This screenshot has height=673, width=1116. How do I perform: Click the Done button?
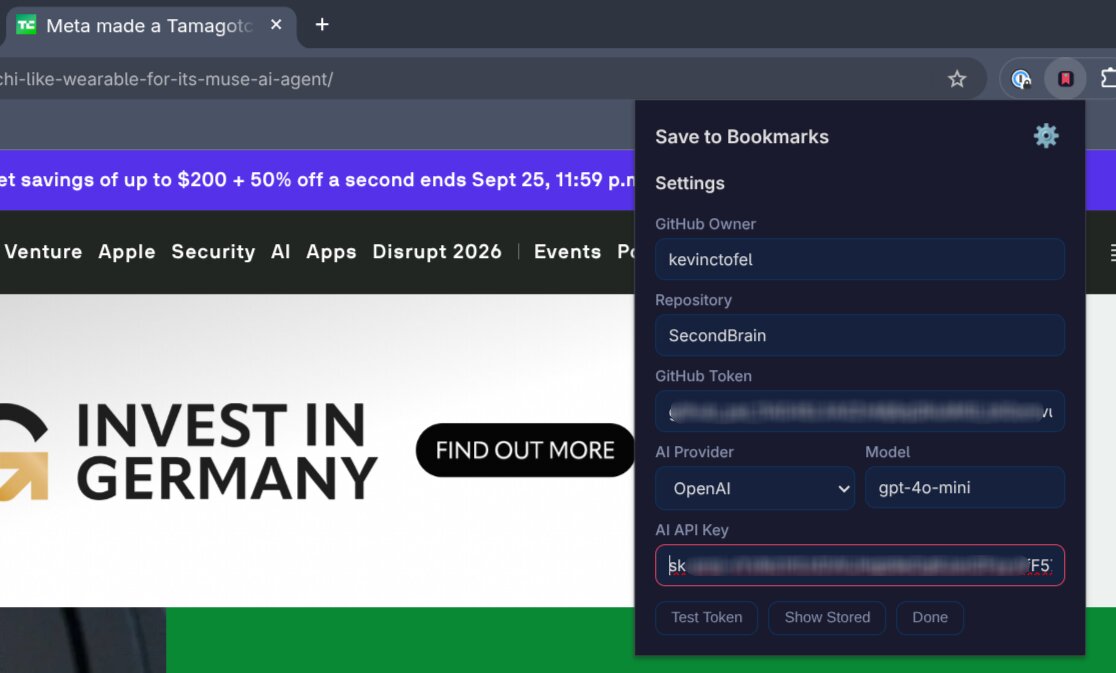coord(930,618)
